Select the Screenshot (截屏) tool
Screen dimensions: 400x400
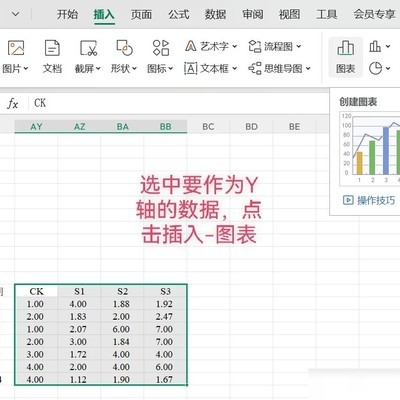tap(88, 48)
